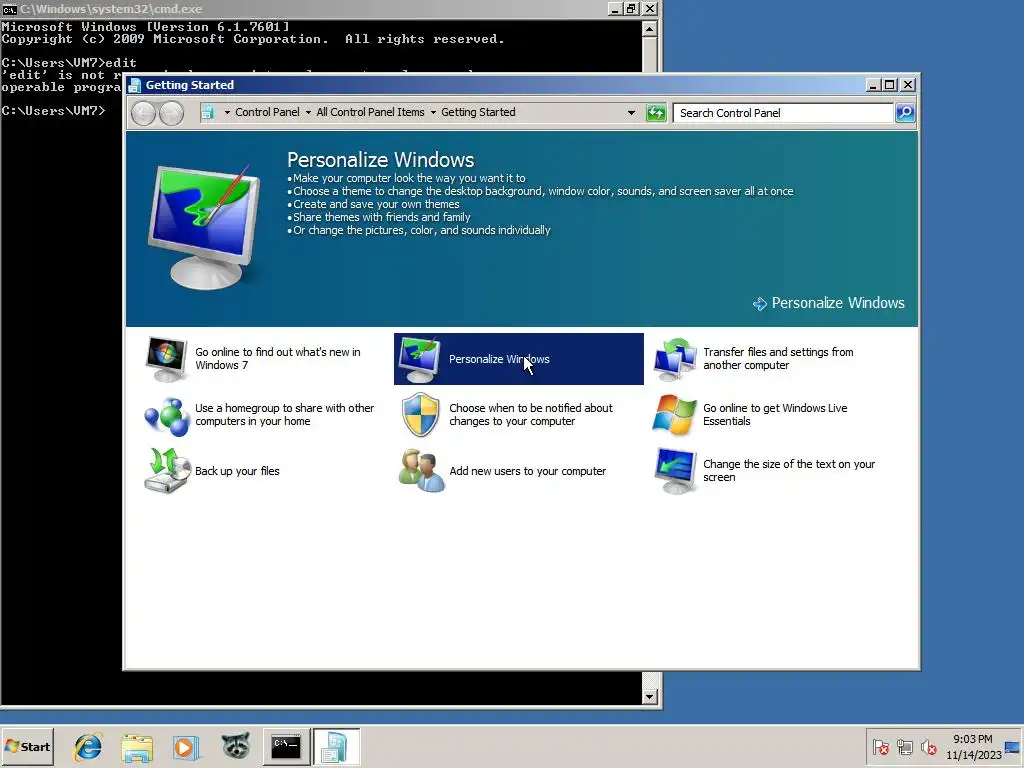1024x768 pixels.
Task: Open Windows Media Player on taskbar
Action: coord(186,747)
